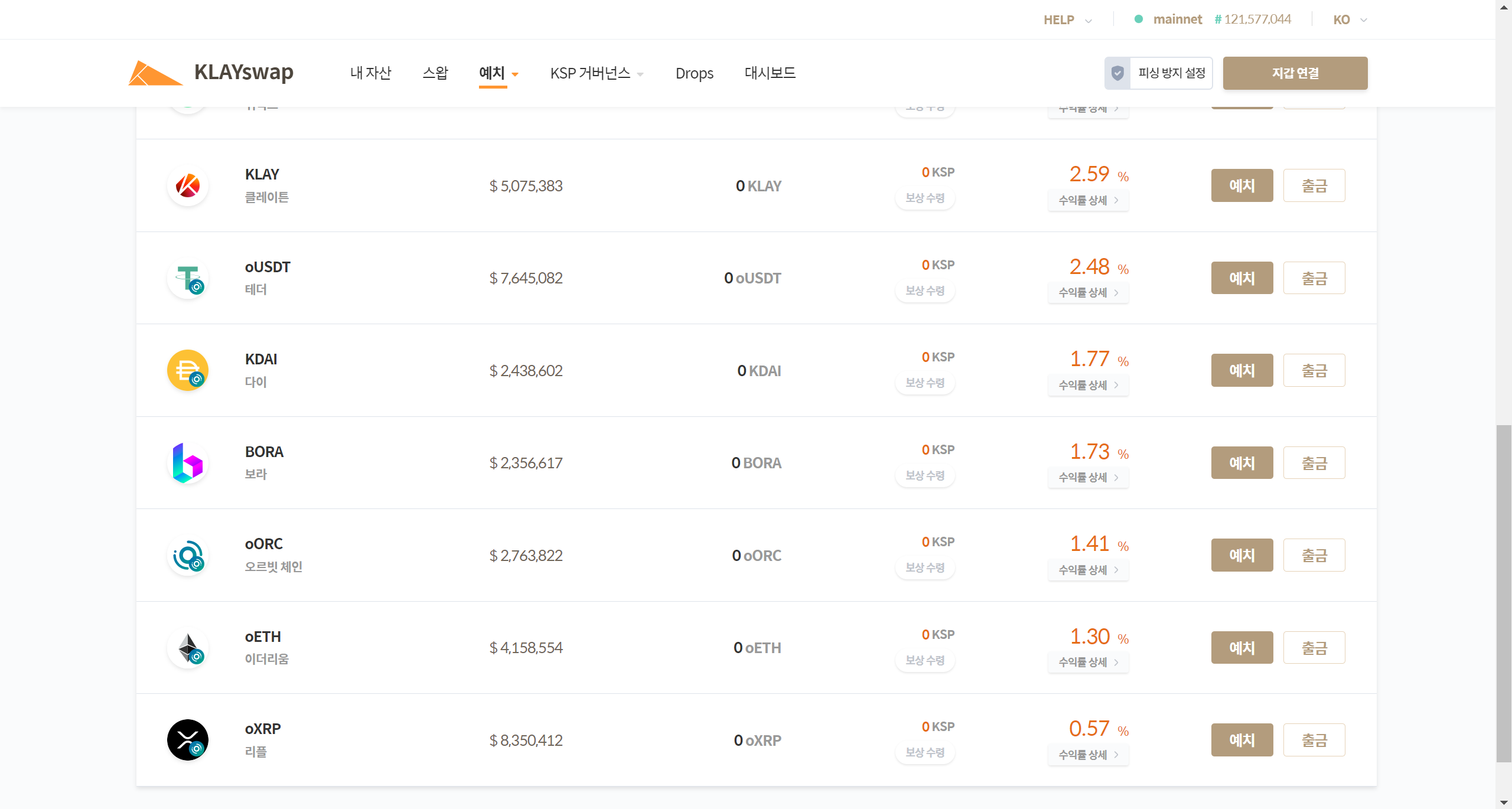Expand 수익률 상세 for KLAY row
The width and height of the screenshot is (1512, 809).
tap(1088, 200)
